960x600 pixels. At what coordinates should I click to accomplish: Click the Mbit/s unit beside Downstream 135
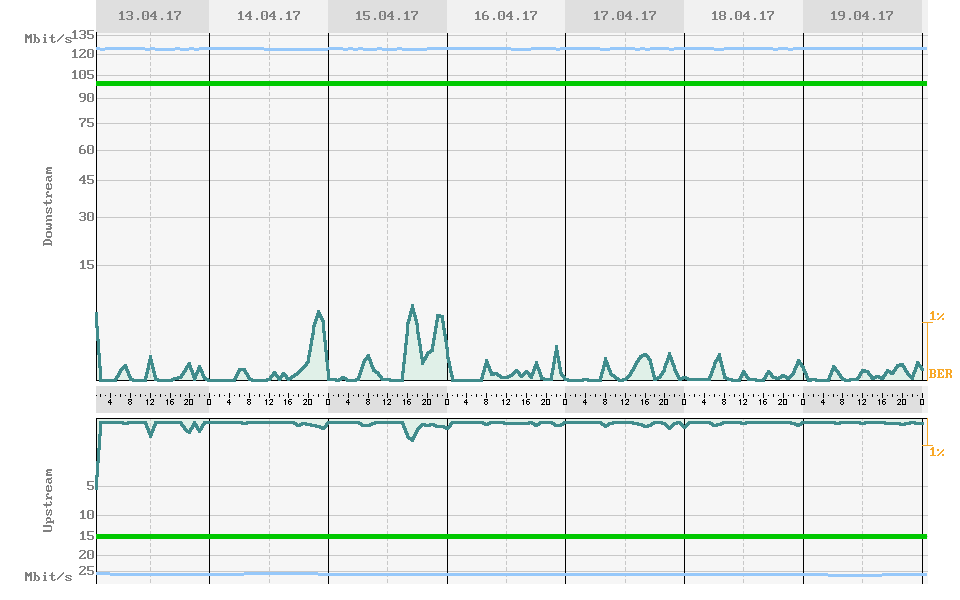48,39
